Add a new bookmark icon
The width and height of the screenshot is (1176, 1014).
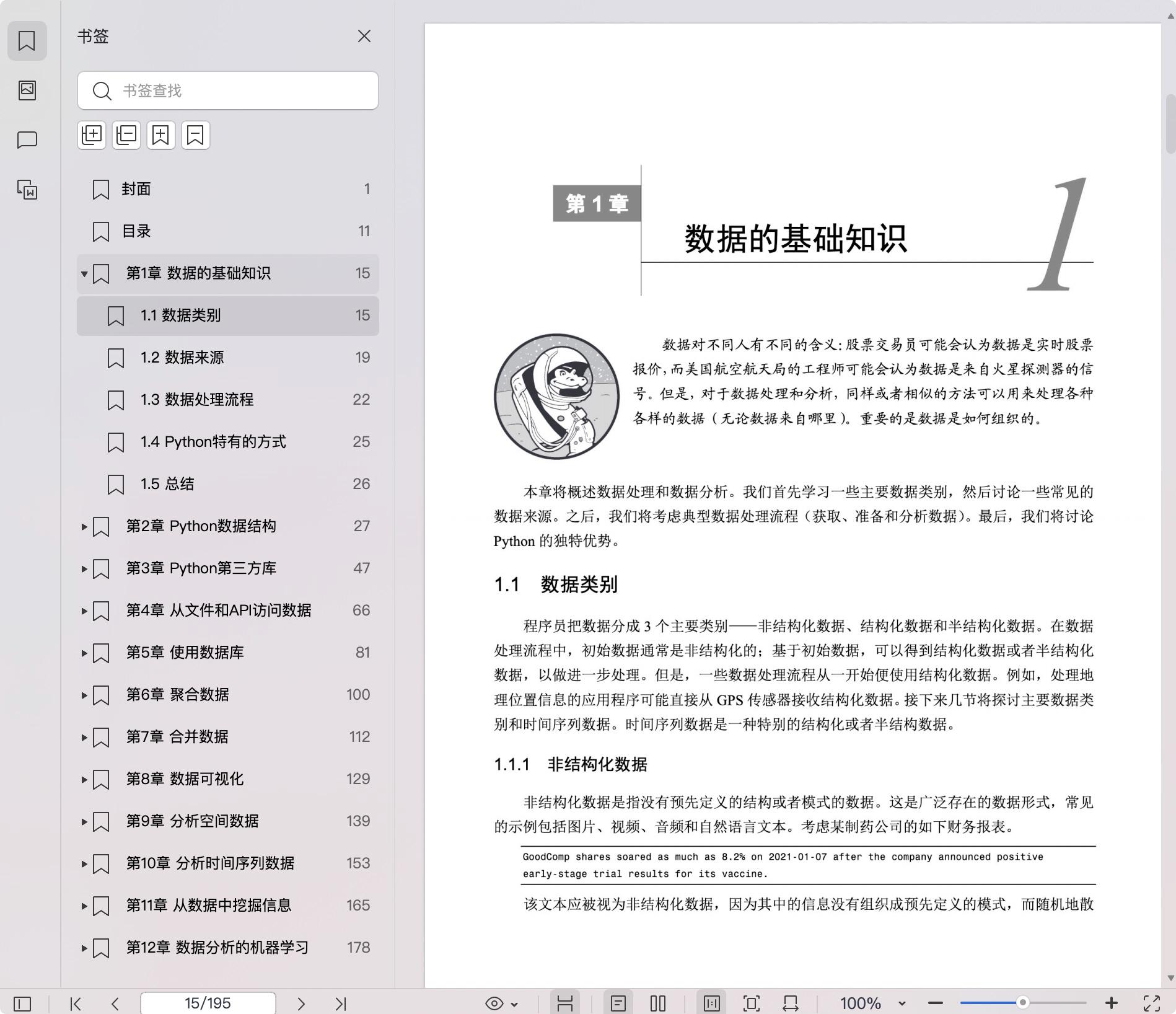161,135
